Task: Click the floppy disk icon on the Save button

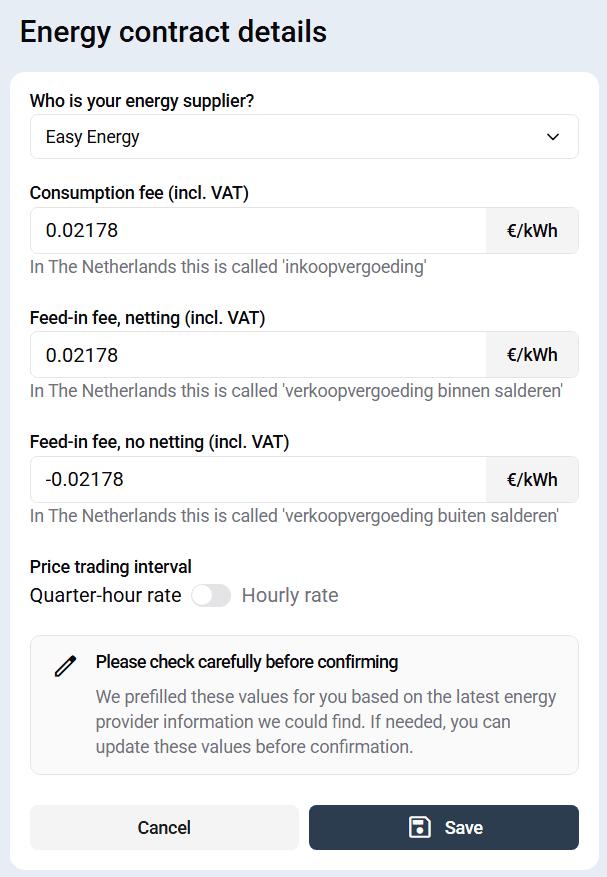Action: 419,827
